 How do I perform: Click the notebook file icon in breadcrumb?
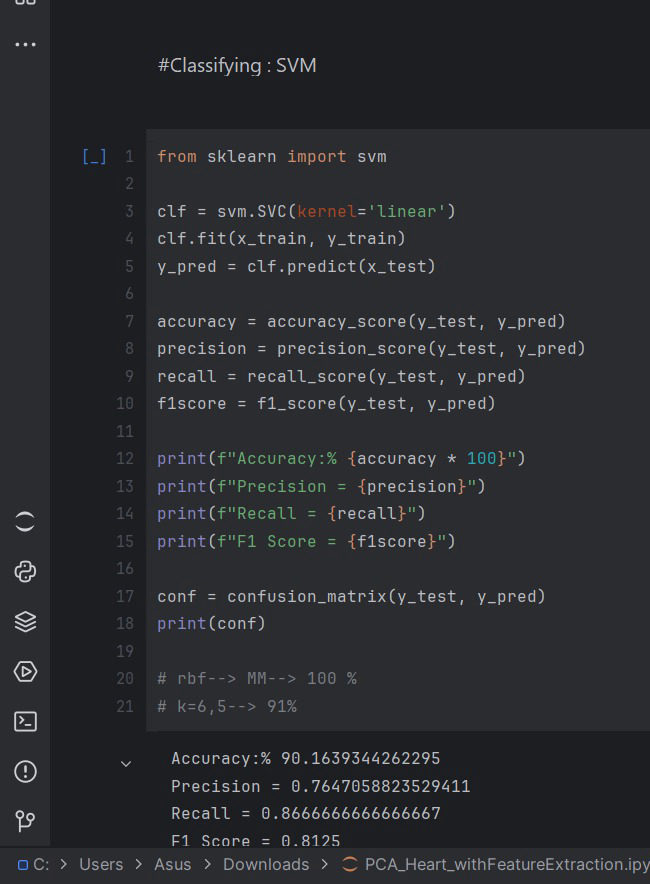[x=350, y=864]
